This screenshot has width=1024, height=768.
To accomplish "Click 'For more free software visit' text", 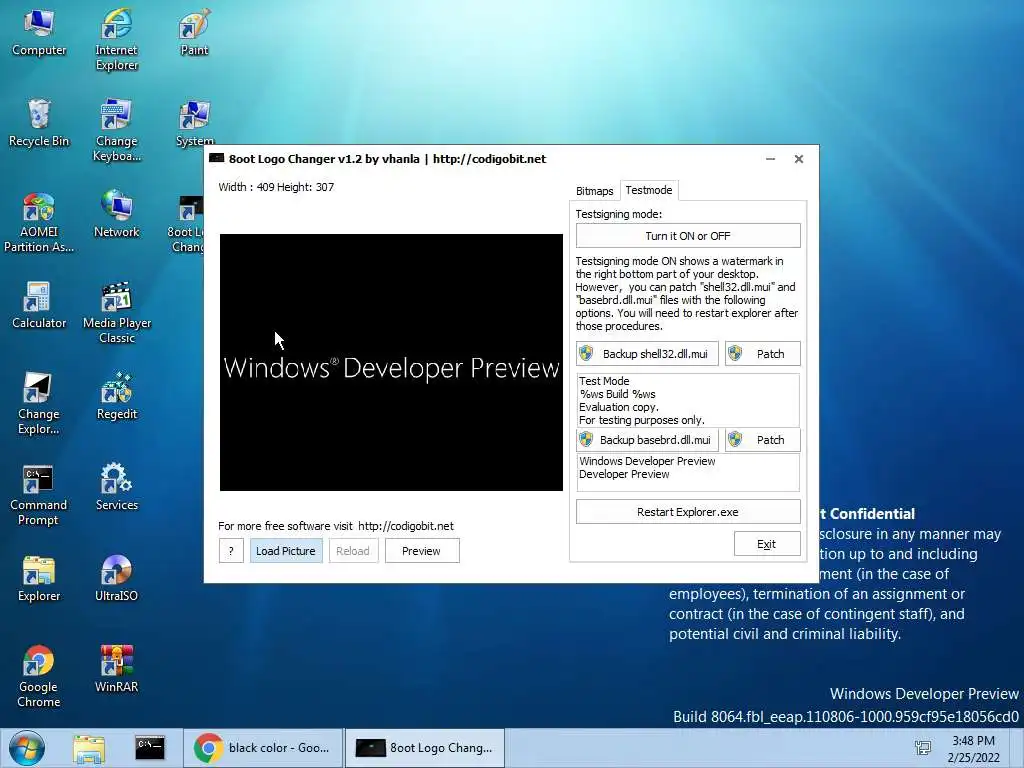I will coord(285,526).
